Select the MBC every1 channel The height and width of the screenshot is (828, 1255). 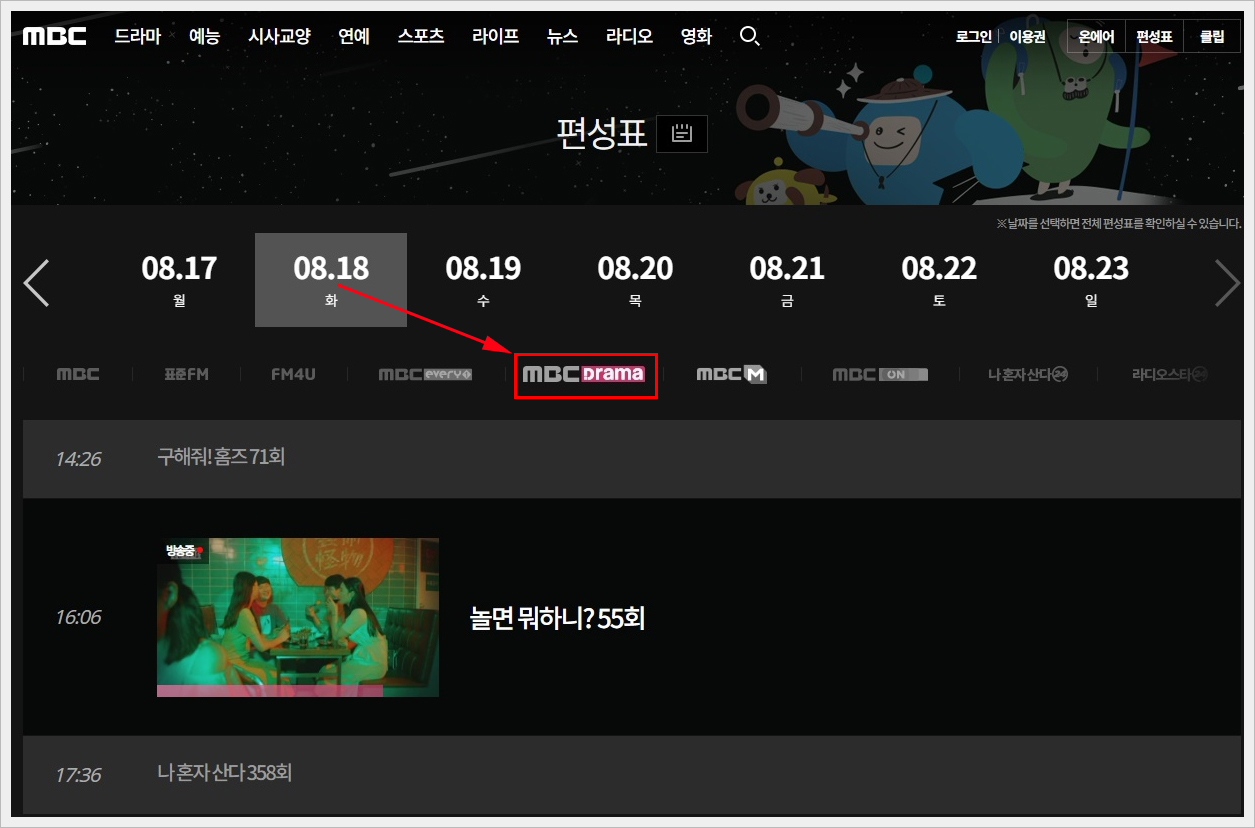tap(425, 374)
